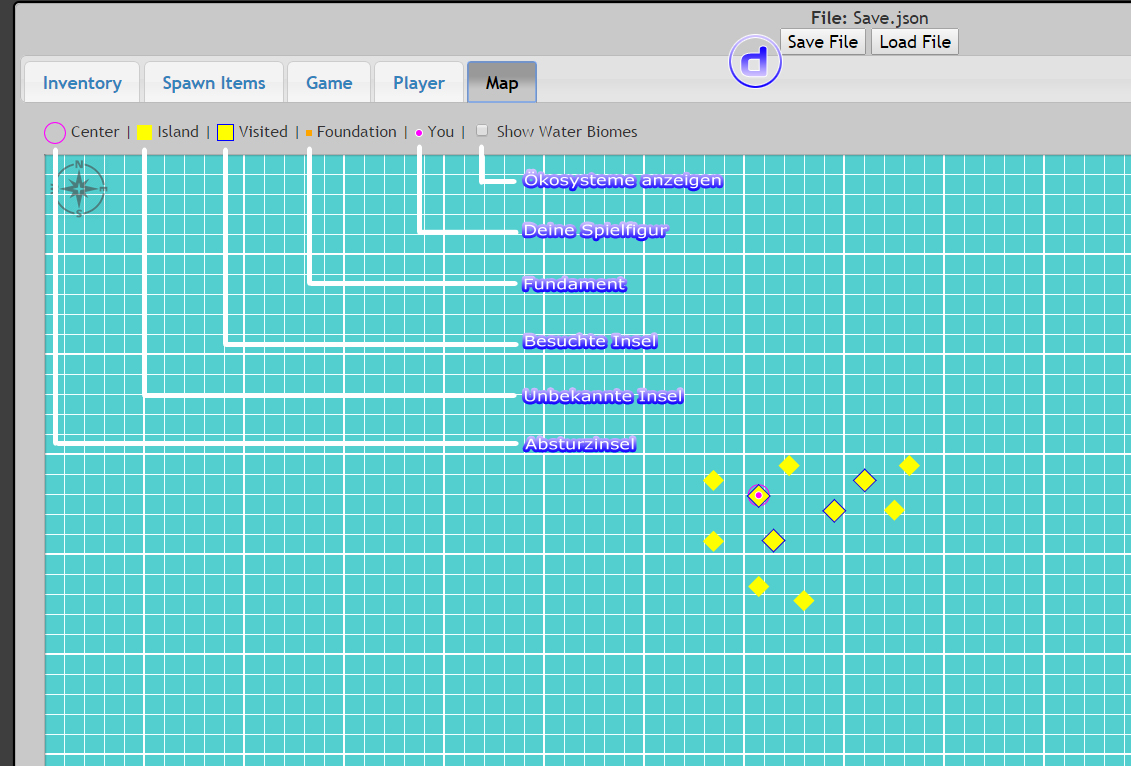Open the Inventory tab
This screenshot has width=1131, height=766.
pyautogui.click(x=82, y=83)
